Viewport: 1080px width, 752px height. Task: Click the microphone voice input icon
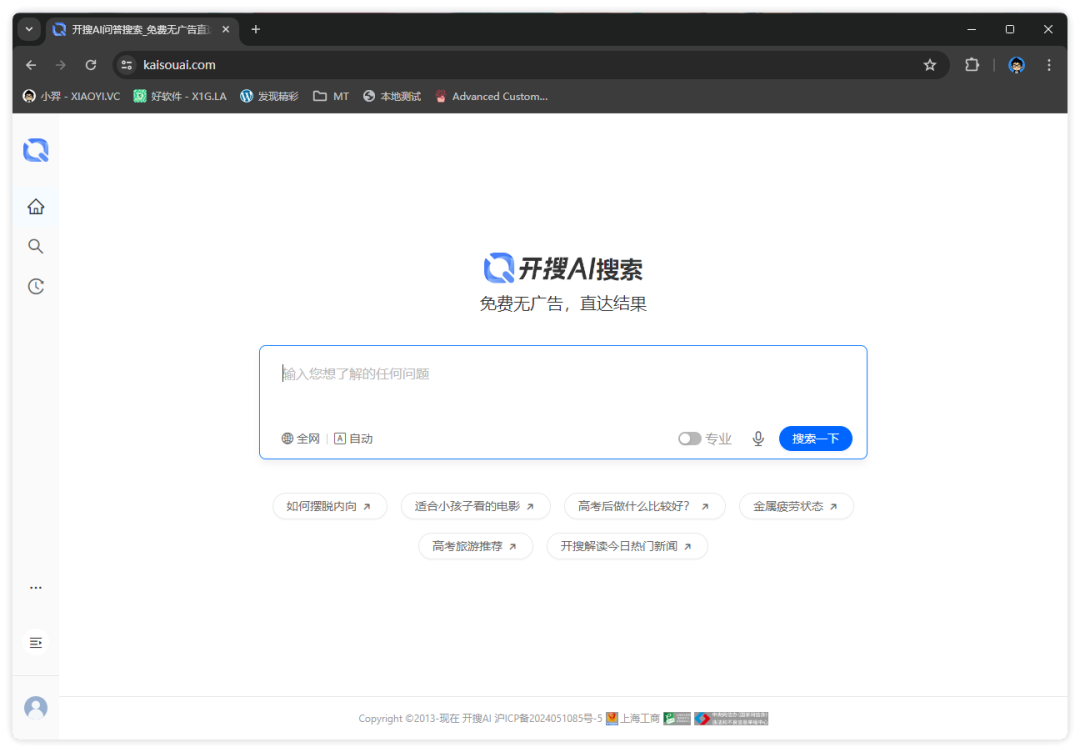pos(758,439)
